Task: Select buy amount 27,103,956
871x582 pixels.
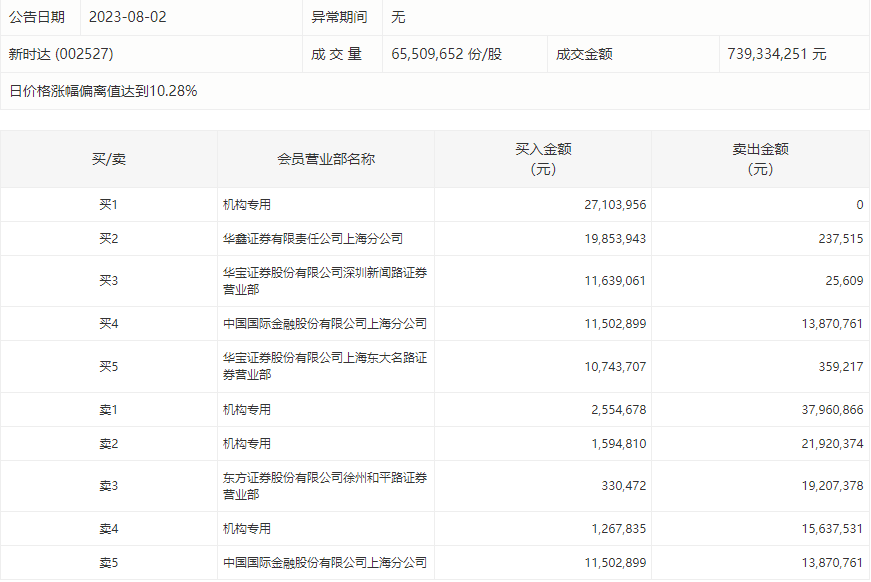Action: [x=615, y=204]
